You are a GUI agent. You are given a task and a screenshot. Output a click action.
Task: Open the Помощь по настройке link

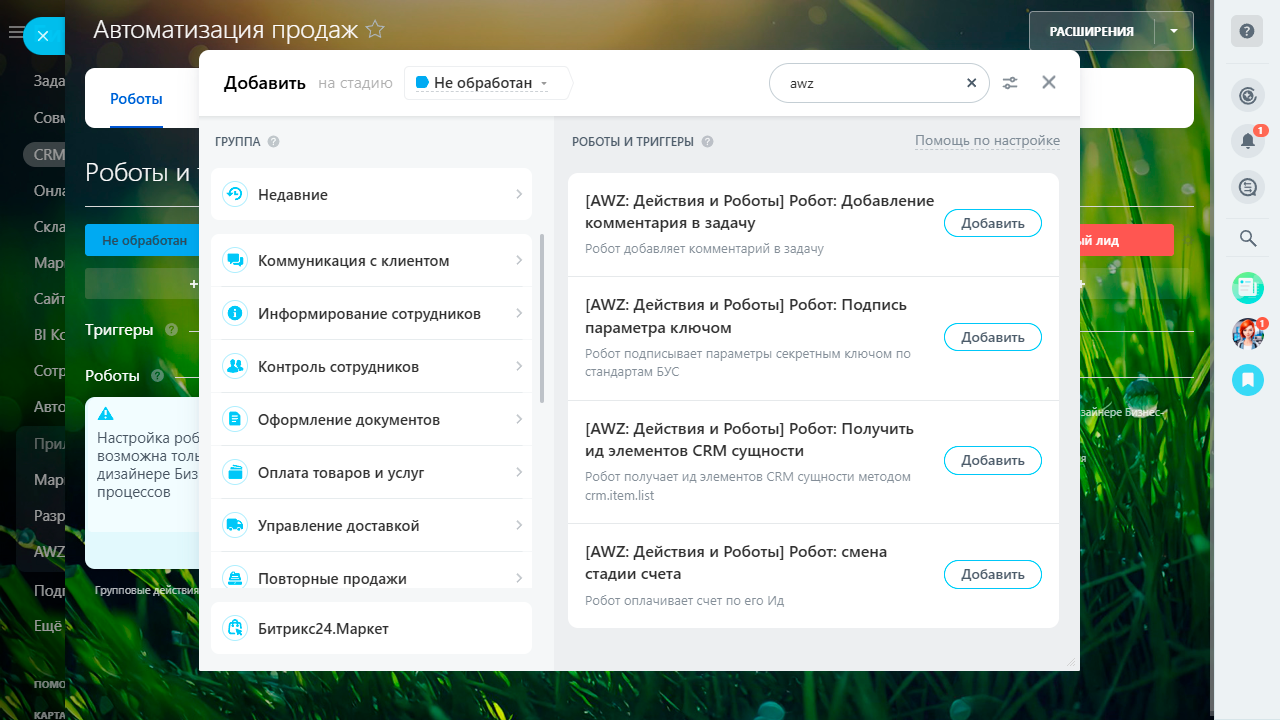[986, 141]
